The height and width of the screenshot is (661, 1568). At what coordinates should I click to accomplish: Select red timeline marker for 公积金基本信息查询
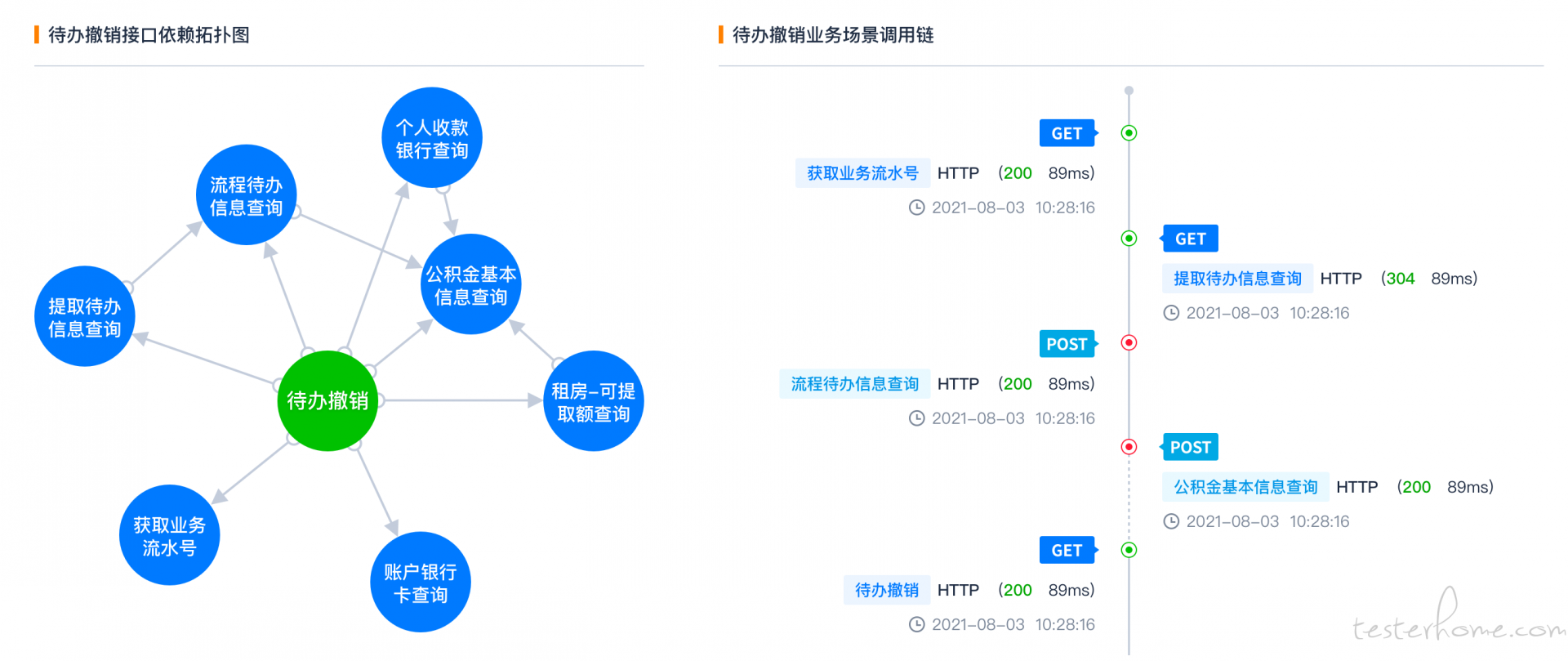(x=1129, y=446)
